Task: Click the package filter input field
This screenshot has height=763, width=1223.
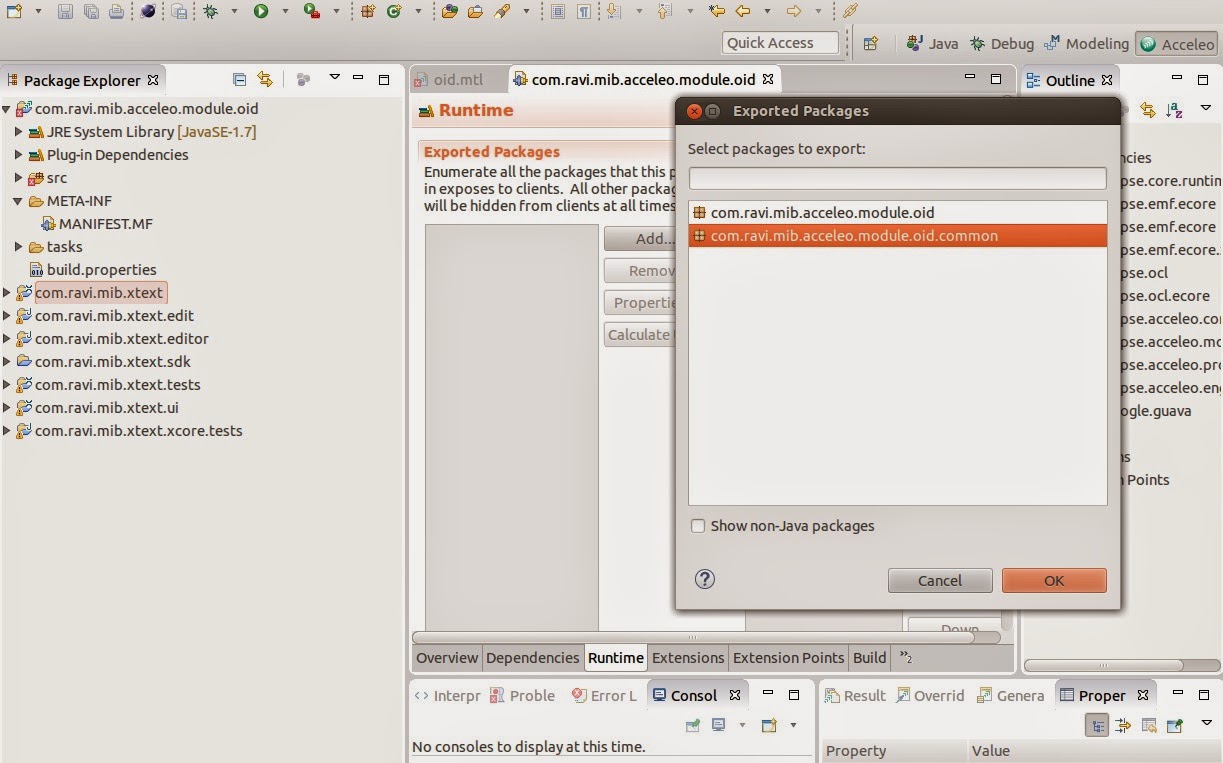Action: coord(896,177)
